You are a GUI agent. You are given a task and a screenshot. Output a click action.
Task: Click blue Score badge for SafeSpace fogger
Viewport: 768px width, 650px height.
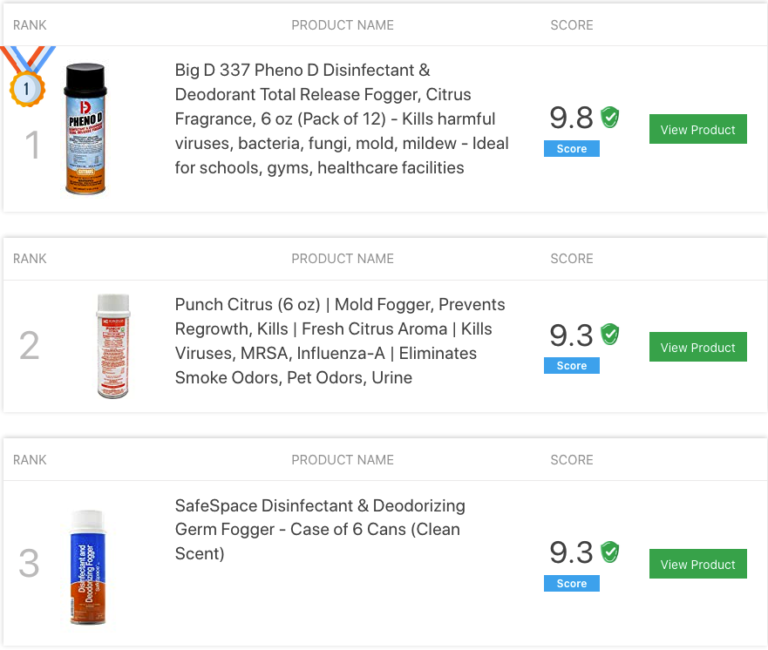(572, 583)
